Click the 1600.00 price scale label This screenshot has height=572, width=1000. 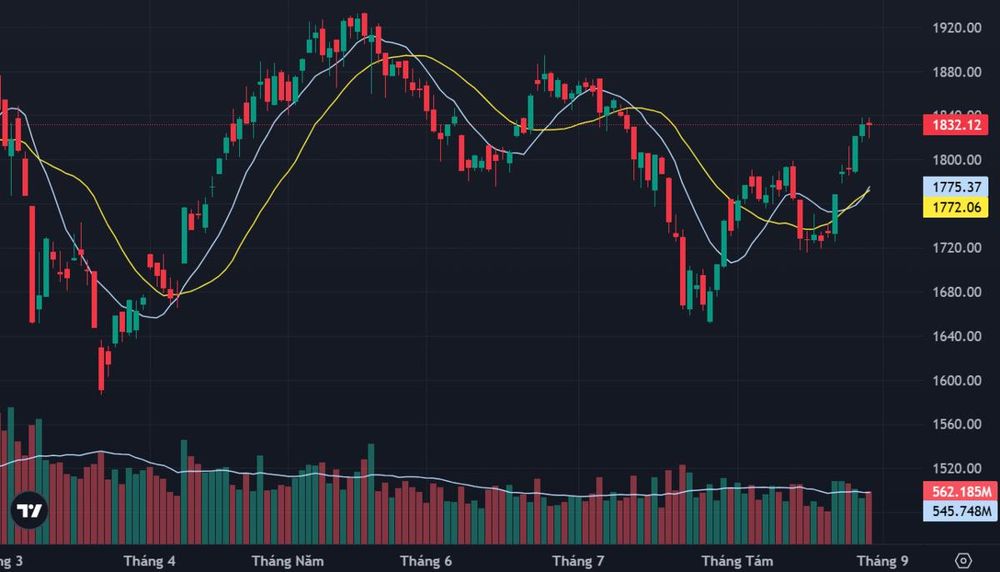coord(957,380)
